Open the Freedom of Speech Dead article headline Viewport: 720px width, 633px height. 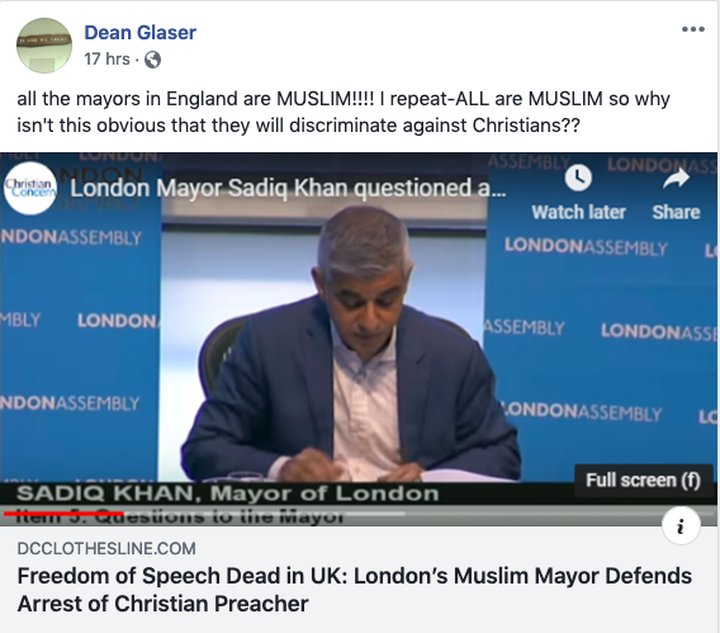tap(354, 590)
